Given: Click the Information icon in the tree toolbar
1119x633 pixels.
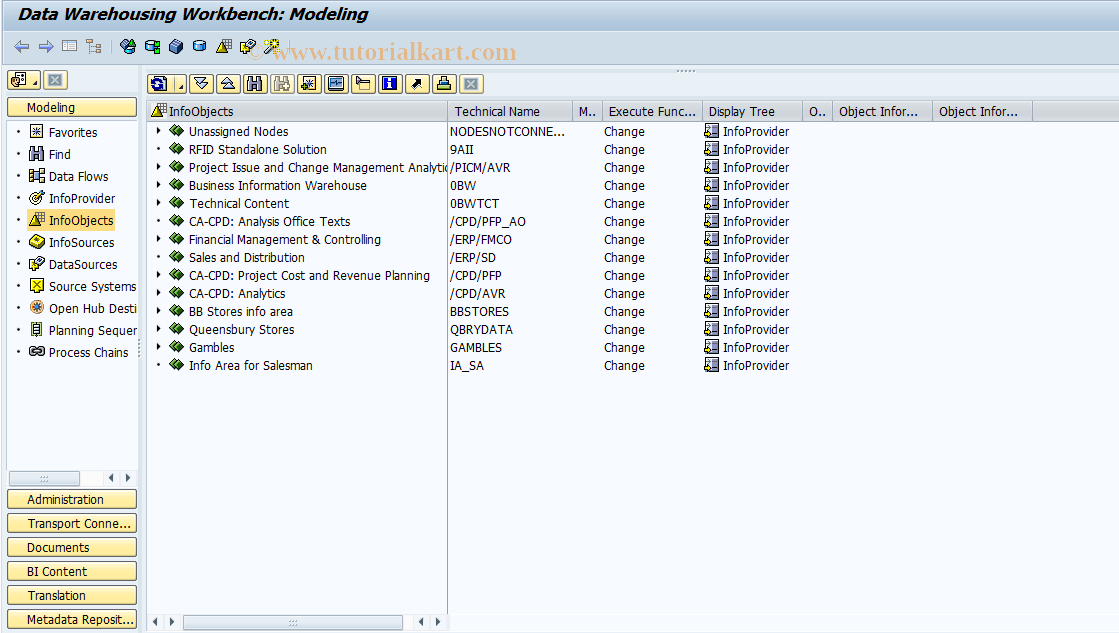Looking at the screenshot, I should pyautogui.click(x=389, y=84).
